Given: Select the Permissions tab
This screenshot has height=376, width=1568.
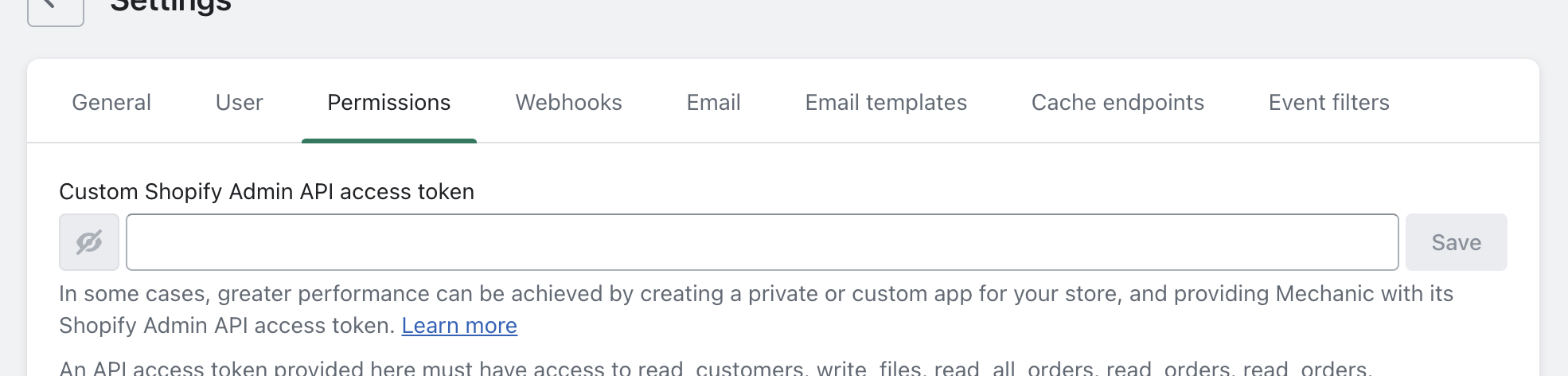Looking at the screenshot, I should [388, 103].
